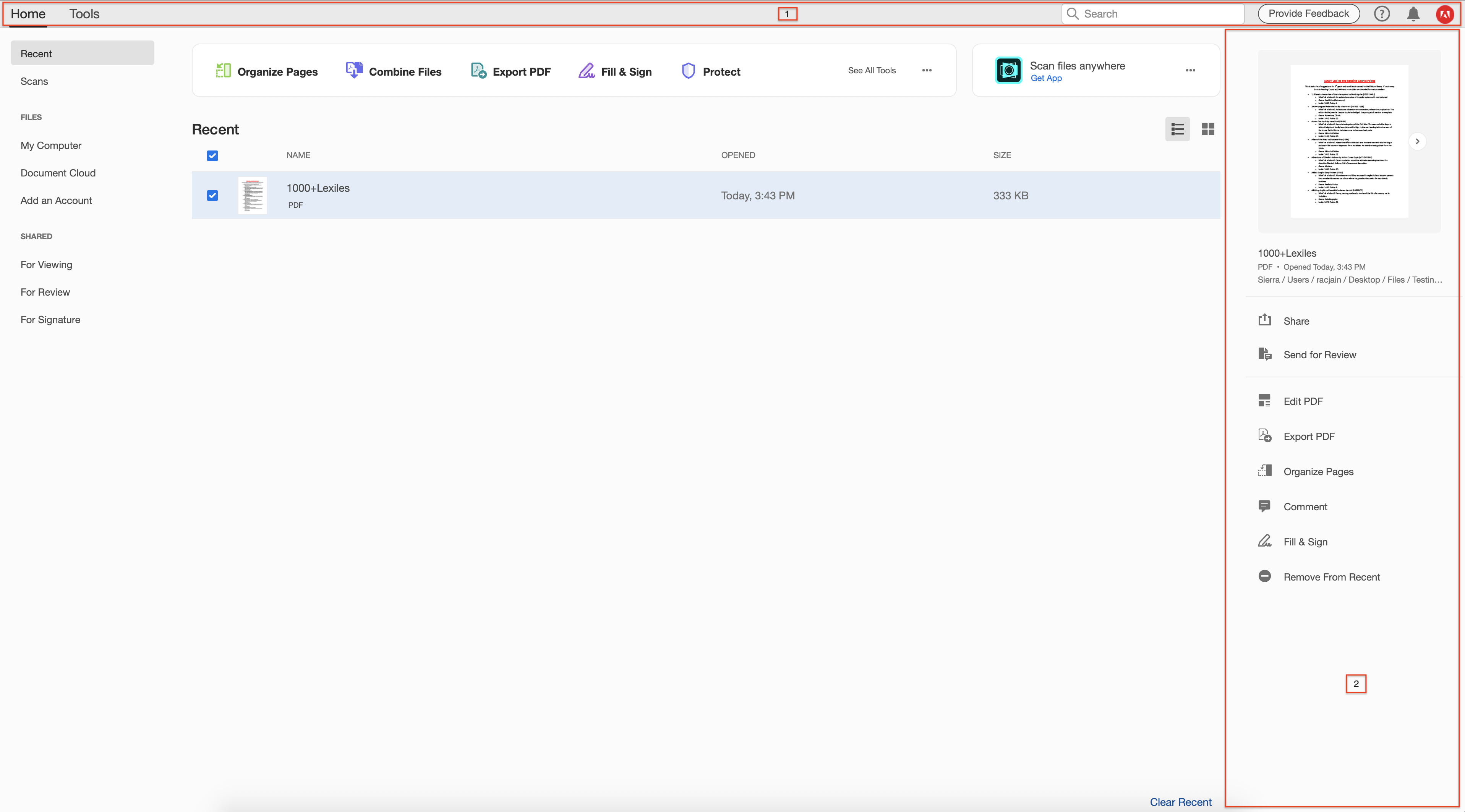
Task: Click Remove From Recent icon
Action: [1264, 576]
